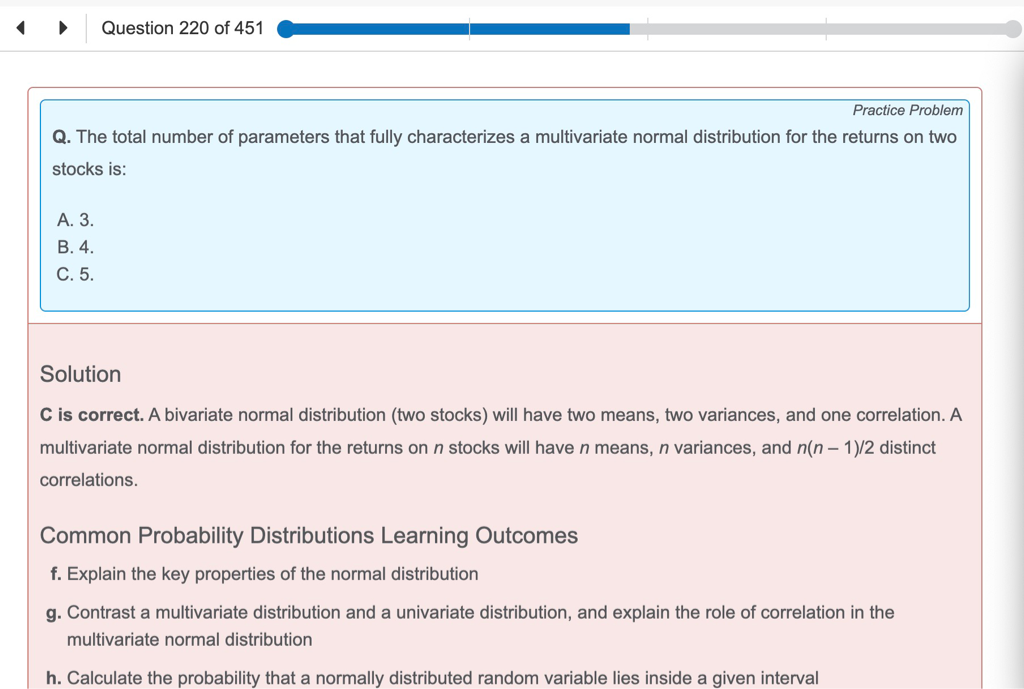Screen dimensions: 1024x689
Task: Click the gray end handle of progress bar
Action: coord(1012,29)
